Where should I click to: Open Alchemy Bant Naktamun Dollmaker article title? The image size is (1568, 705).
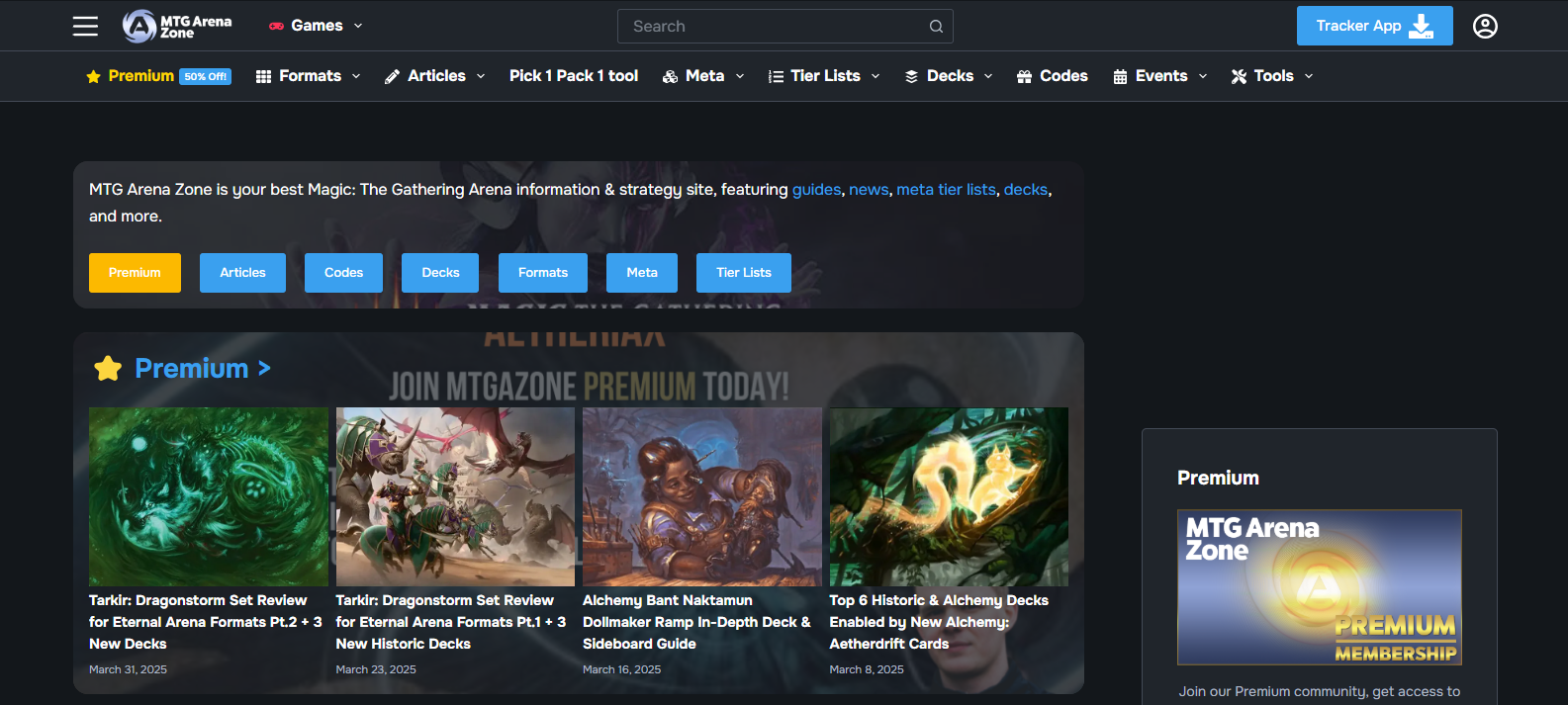click(x=696, y=622)
